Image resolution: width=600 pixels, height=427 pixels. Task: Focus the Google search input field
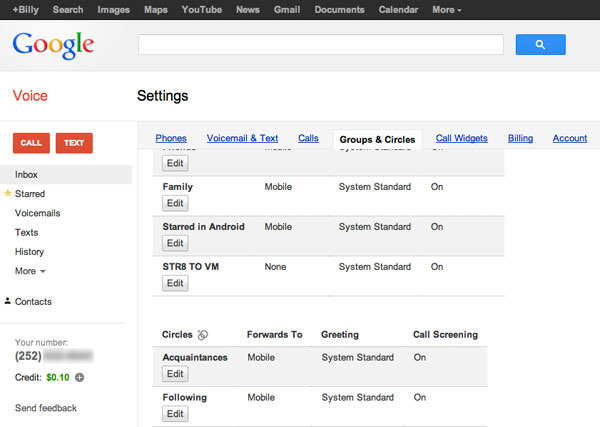coord(320,45)
